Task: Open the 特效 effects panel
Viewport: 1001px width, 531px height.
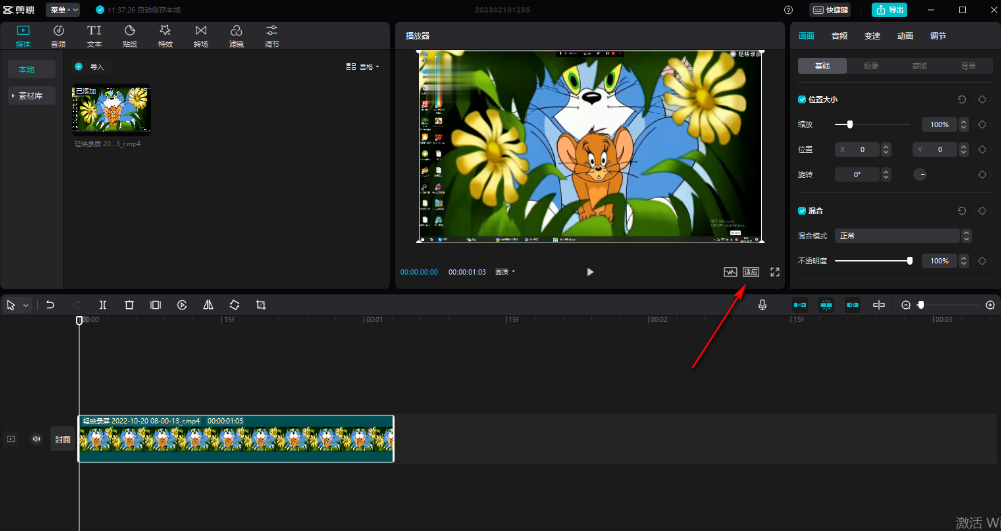Action: [165, 36]
